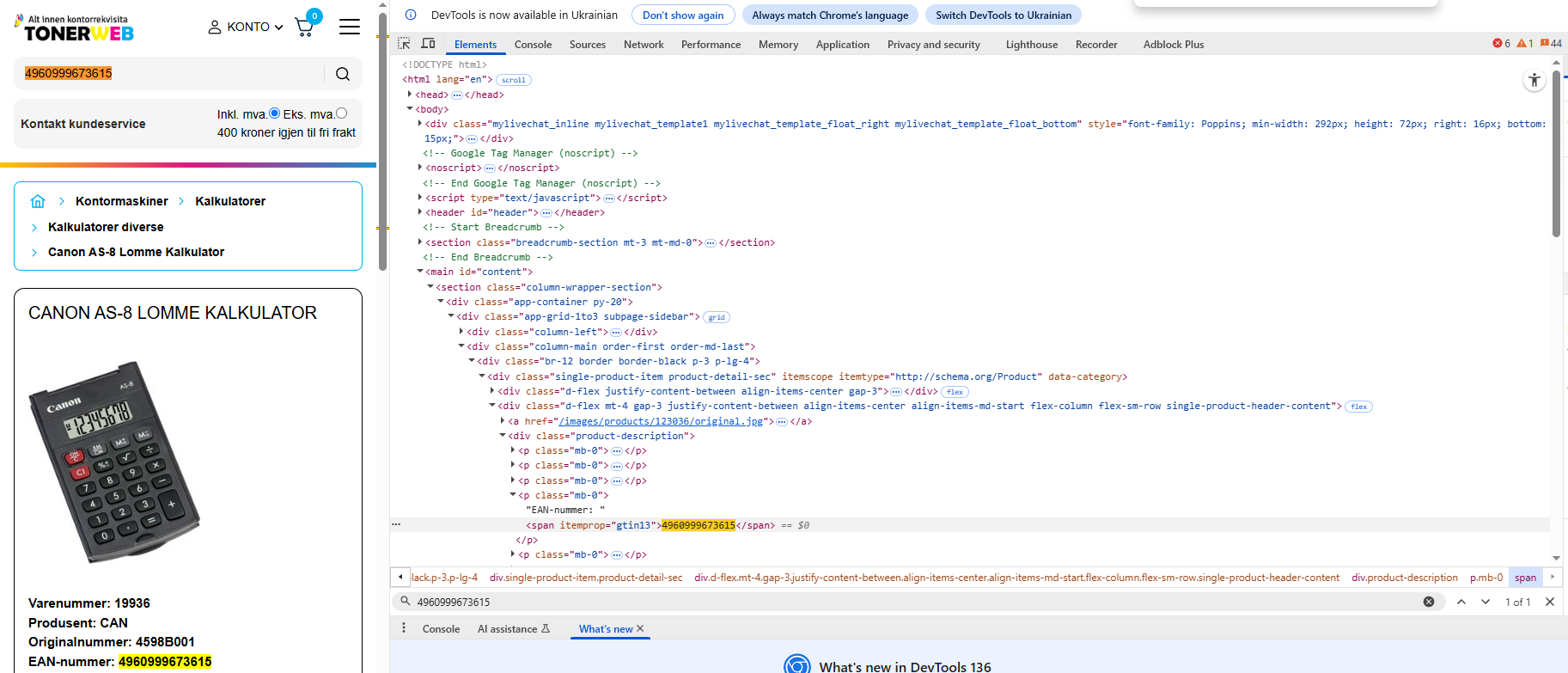Viewport: 1568px width, 673px height.
Task: Open the Memory tab
Action: [778, 45]
